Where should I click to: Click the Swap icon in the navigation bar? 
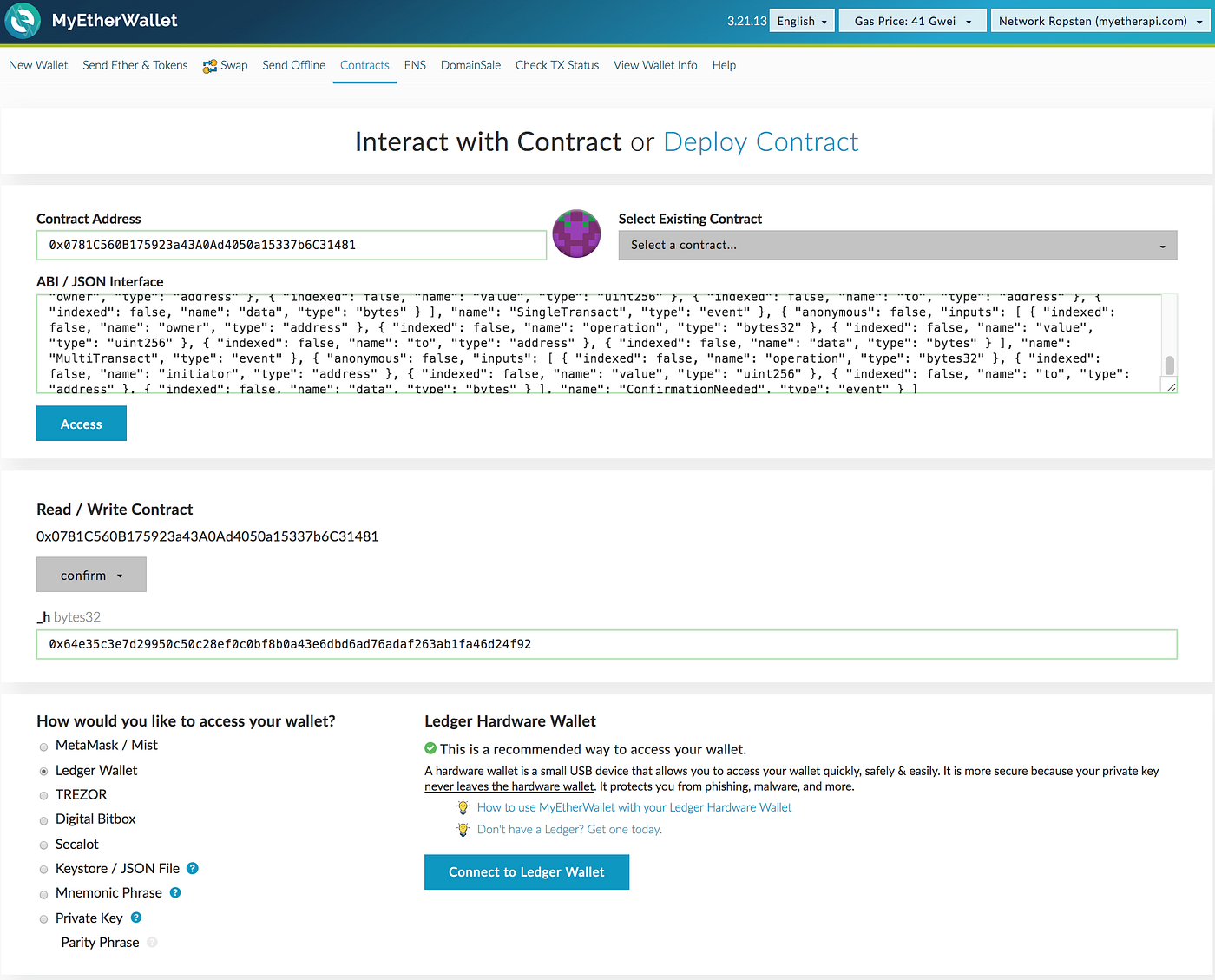209,66
